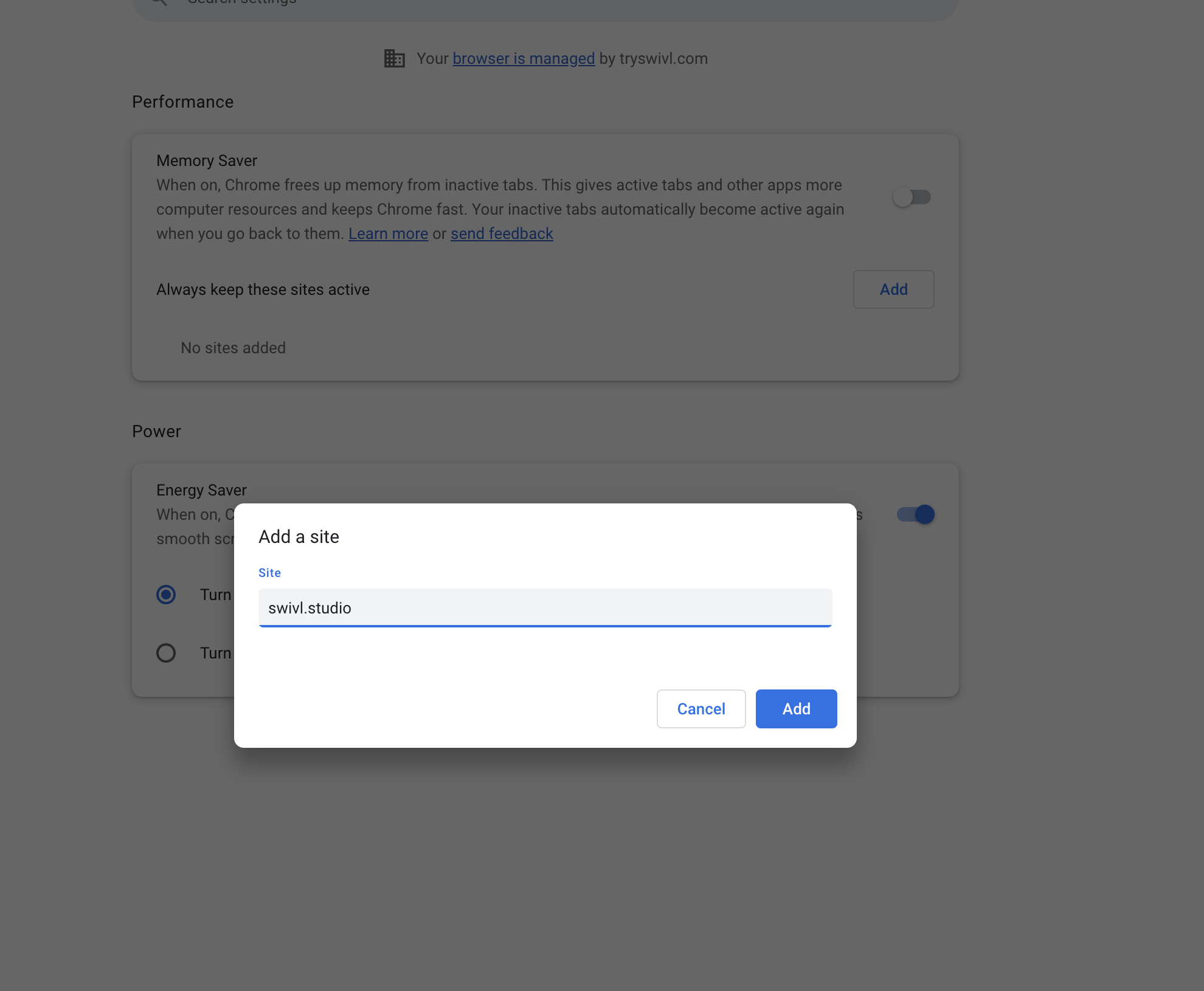Click the Performance section heading
Screen dimensions: 1204x991
[x=182, y=102]
